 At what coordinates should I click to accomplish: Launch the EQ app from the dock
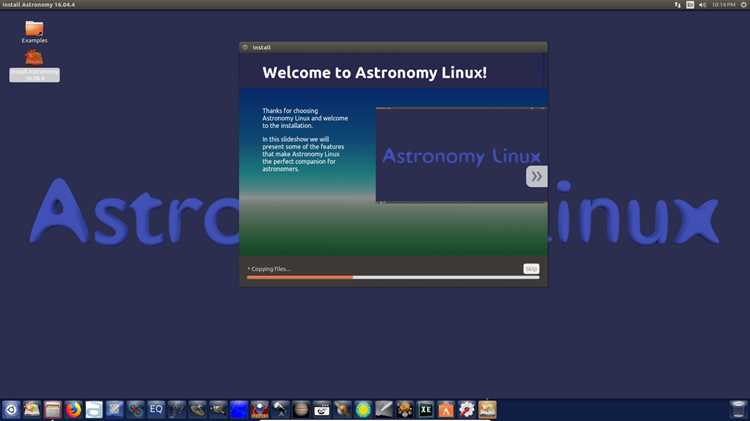click(x=156, y=410)
